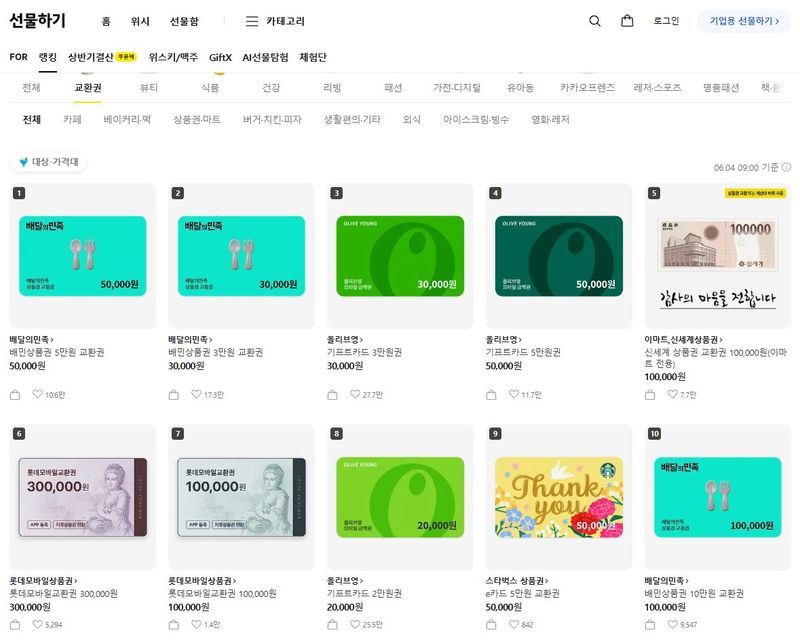Viewport: 800px width, 641px height.
Task: Switch to 위스키/맥주 tab
Action: [x=173, y=57]
